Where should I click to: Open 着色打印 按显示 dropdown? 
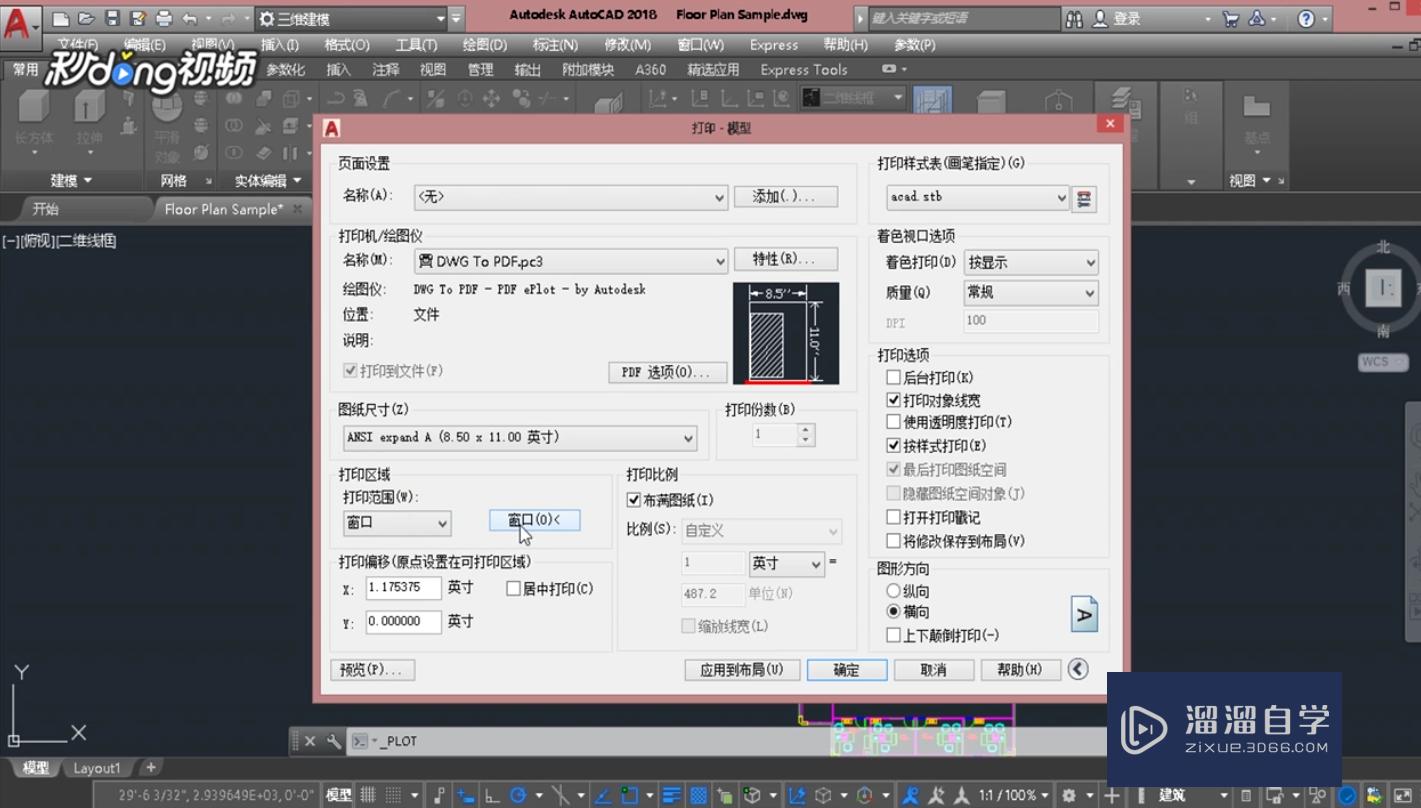point(1031,262)
